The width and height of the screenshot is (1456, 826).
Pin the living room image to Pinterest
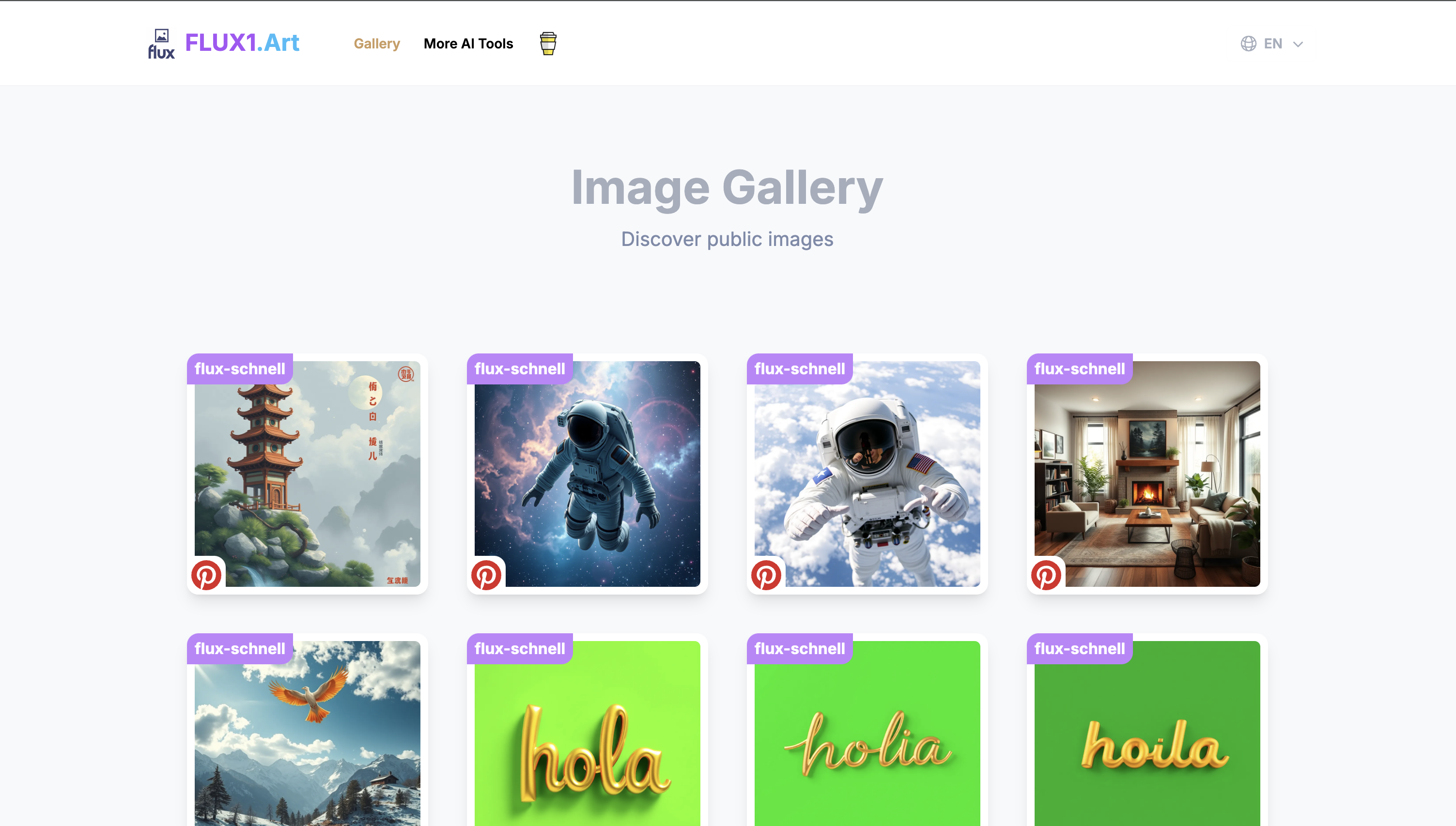tap(1045, 575)
